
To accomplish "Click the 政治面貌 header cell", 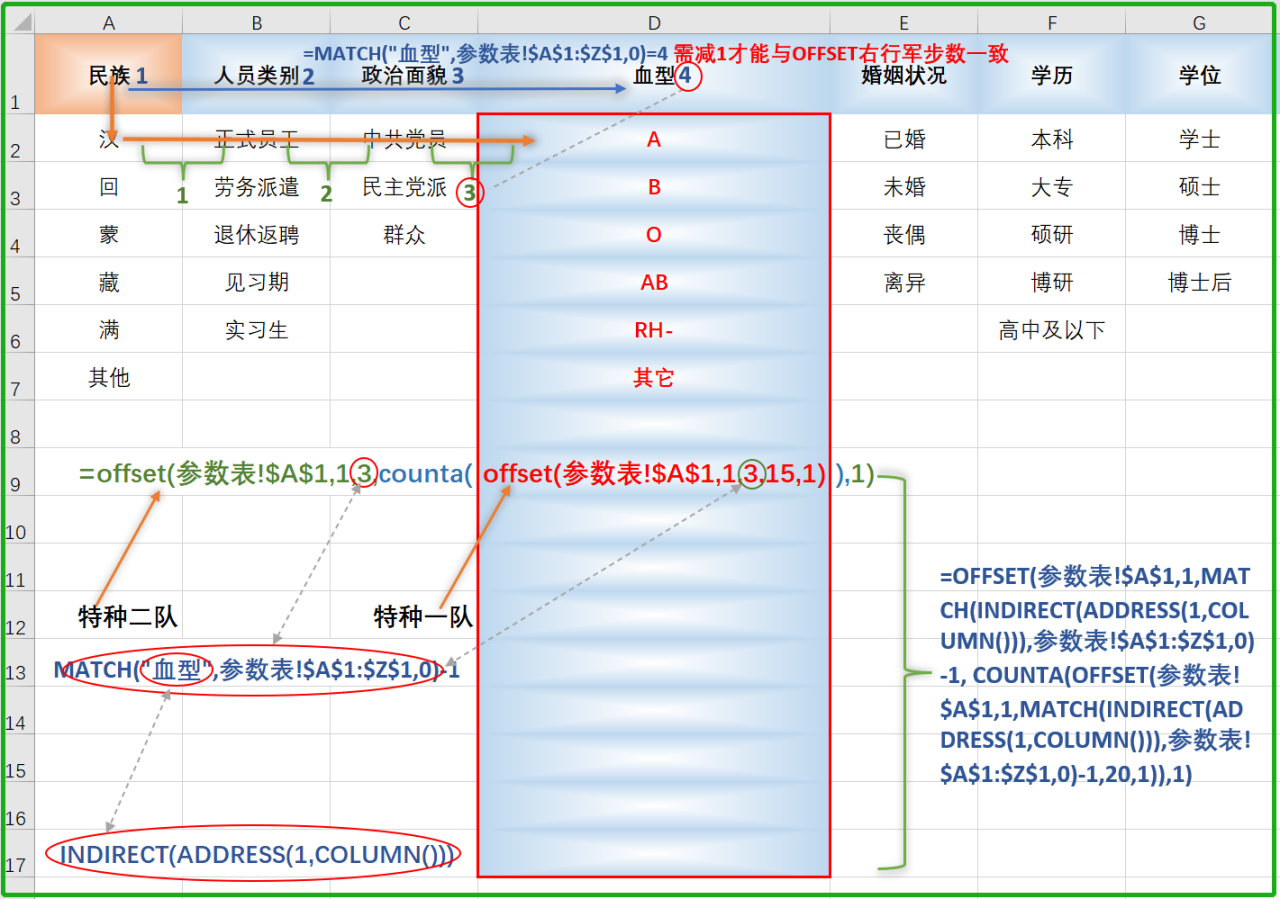I will point(404,75).
